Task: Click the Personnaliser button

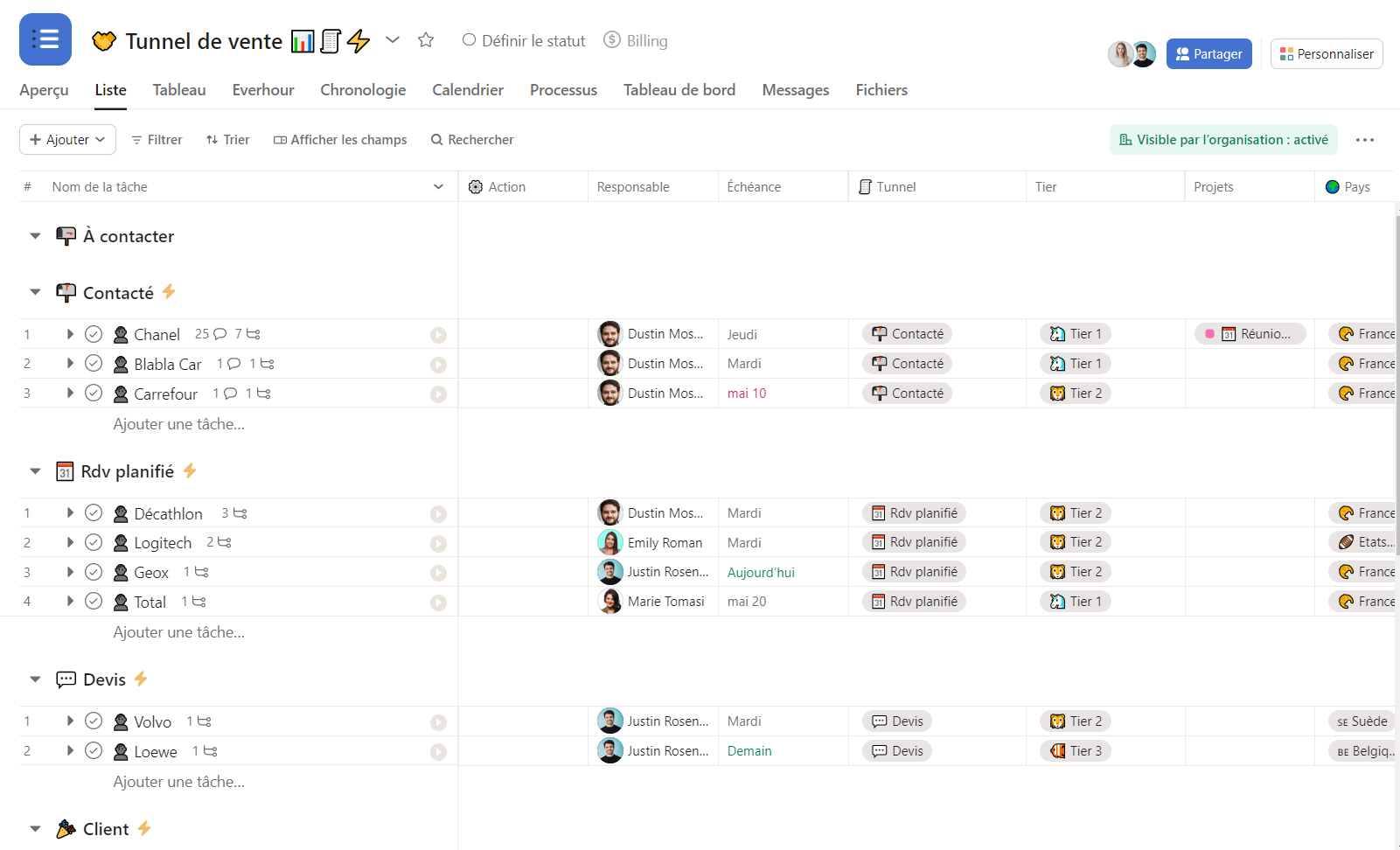Action: coord(1326,54)
